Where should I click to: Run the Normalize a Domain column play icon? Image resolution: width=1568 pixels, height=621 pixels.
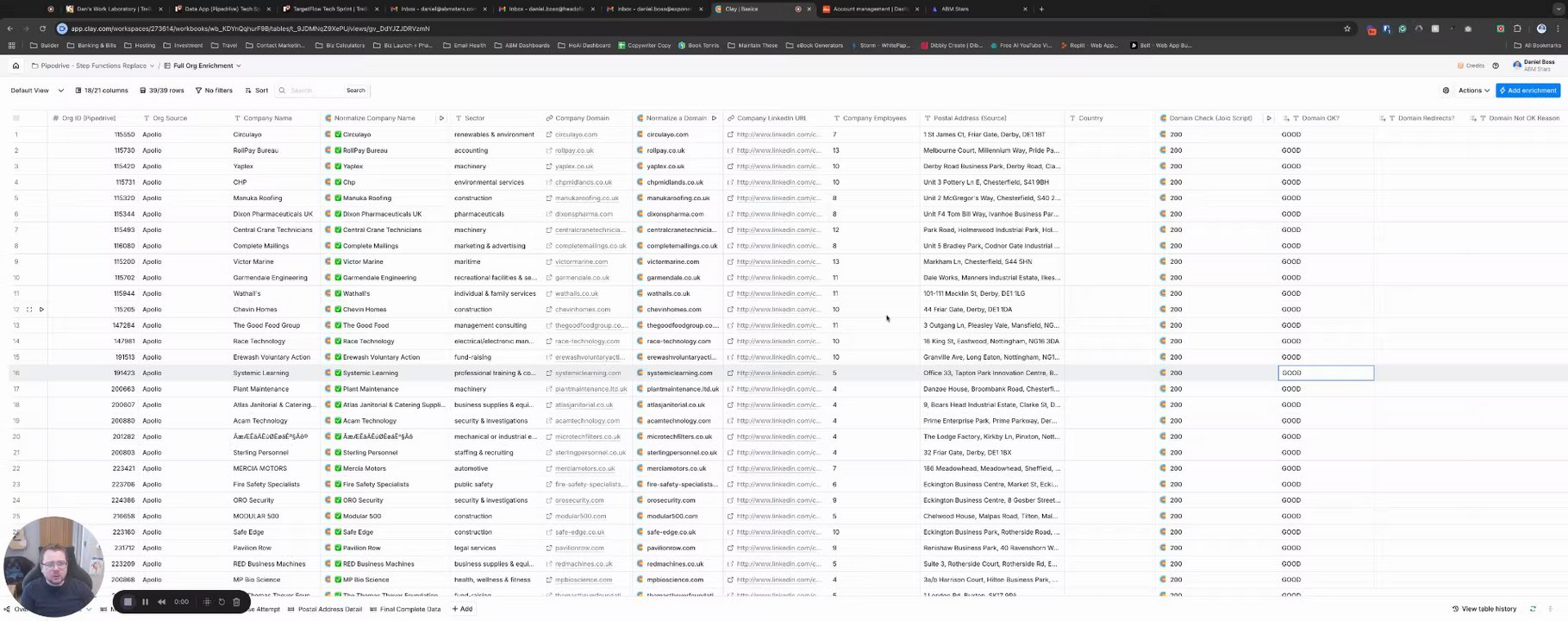tap(714, 118)
